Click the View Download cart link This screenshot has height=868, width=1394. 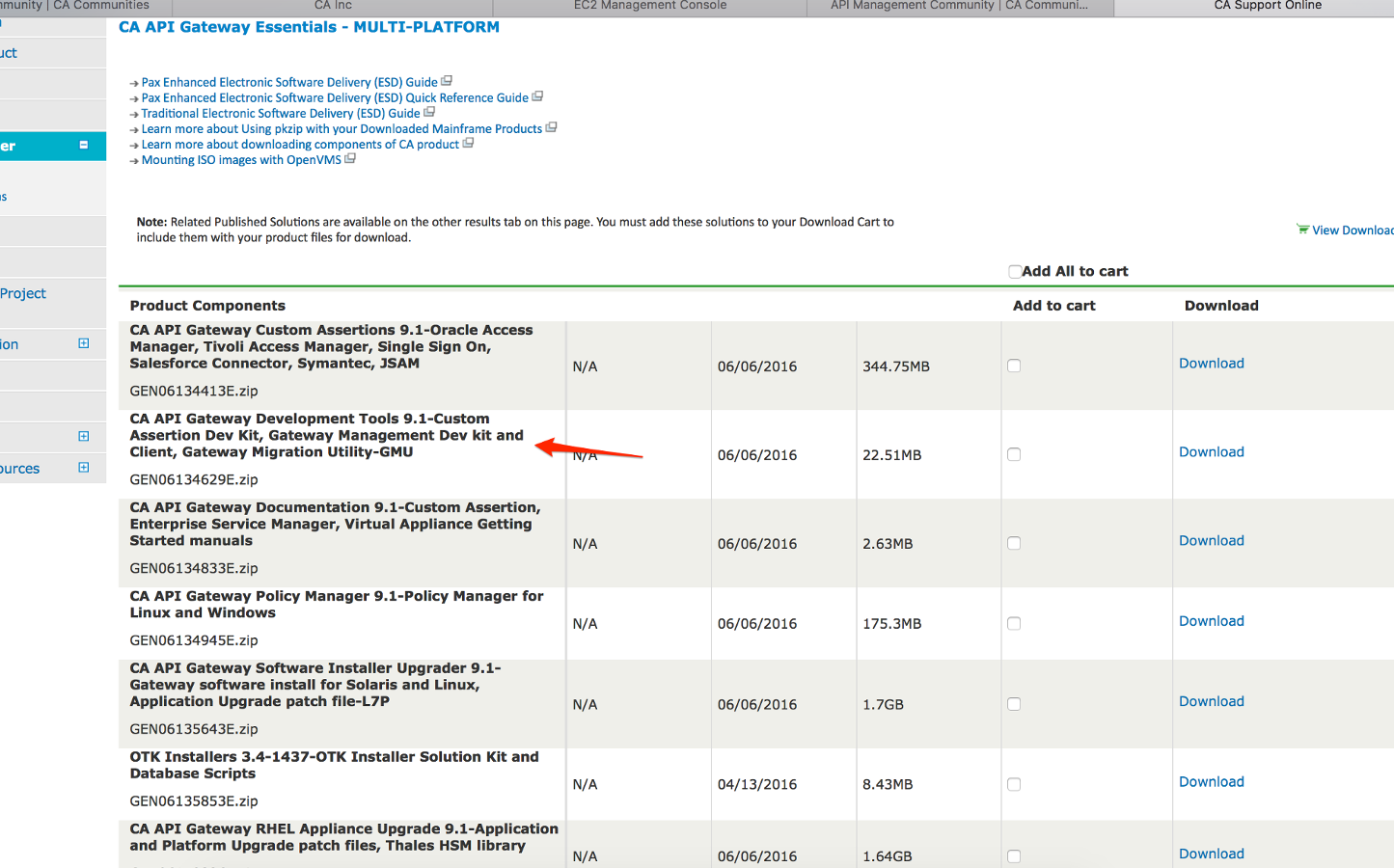point(1353,231)
